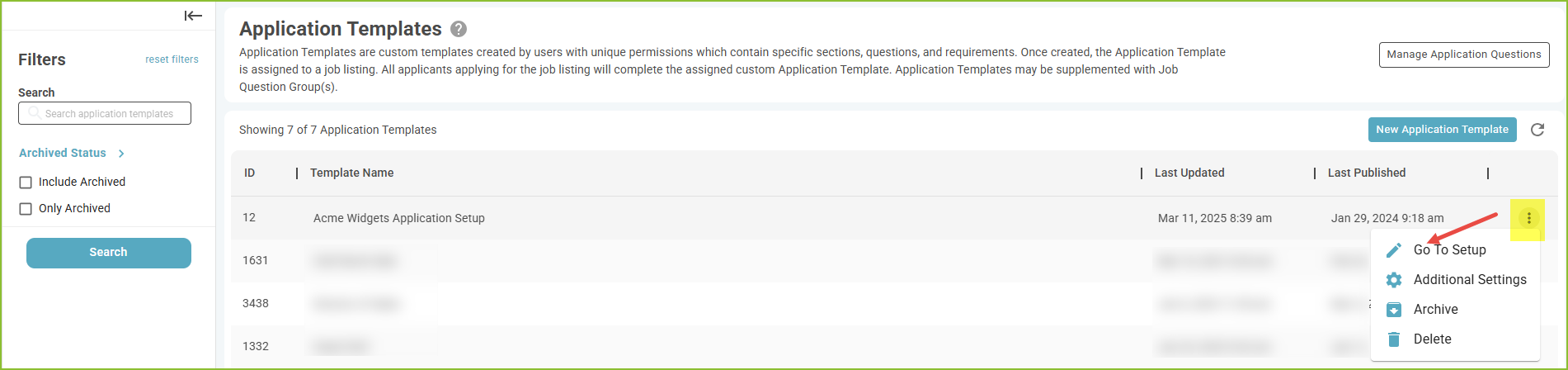1568x370 pixels.
Task: Select Go To Setup from menu
Action: (1449, 249)
